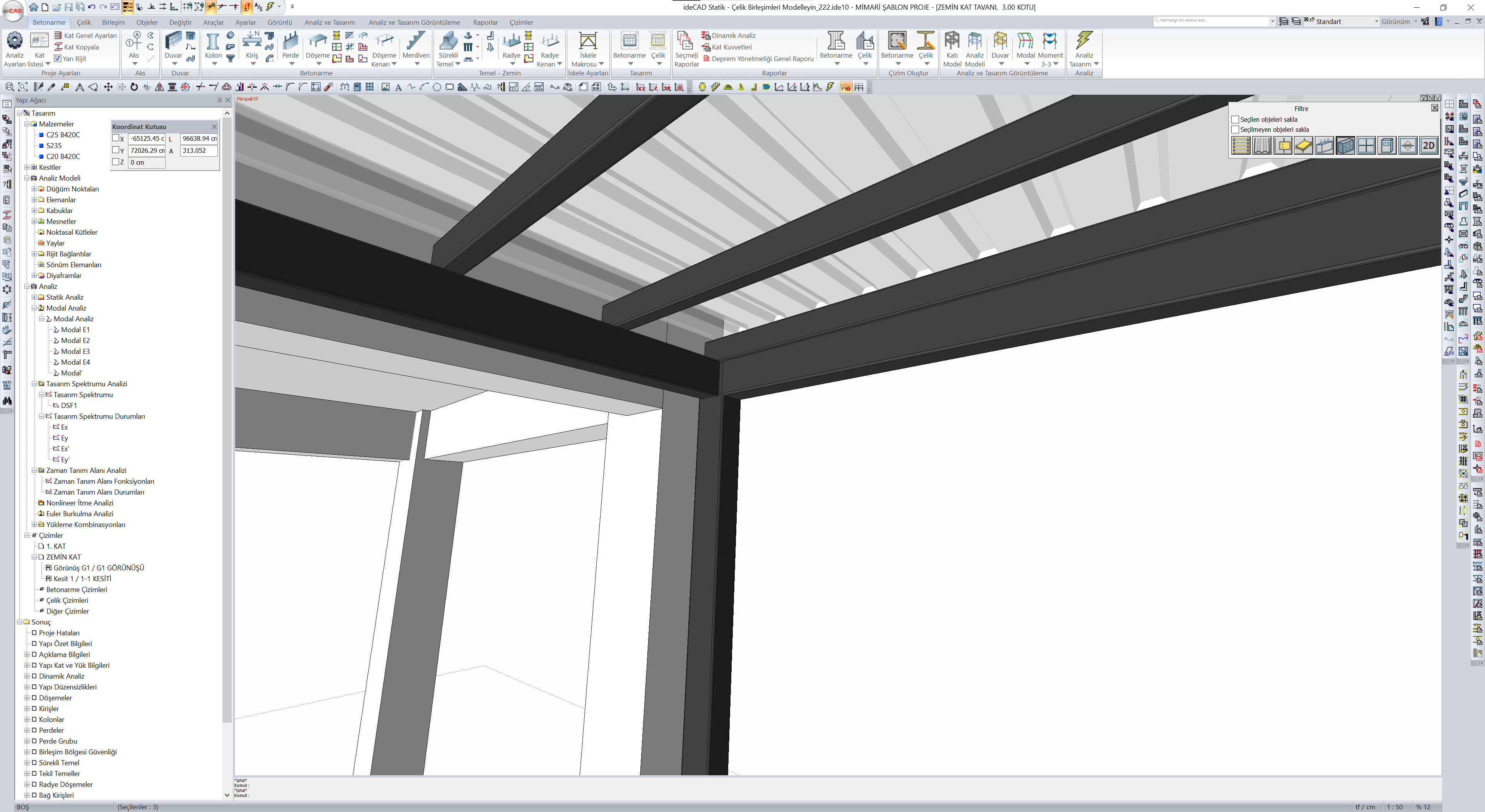Expand the Kesitler tree node
Viewport: 1485px width, 812px height.
click(27, 167)
